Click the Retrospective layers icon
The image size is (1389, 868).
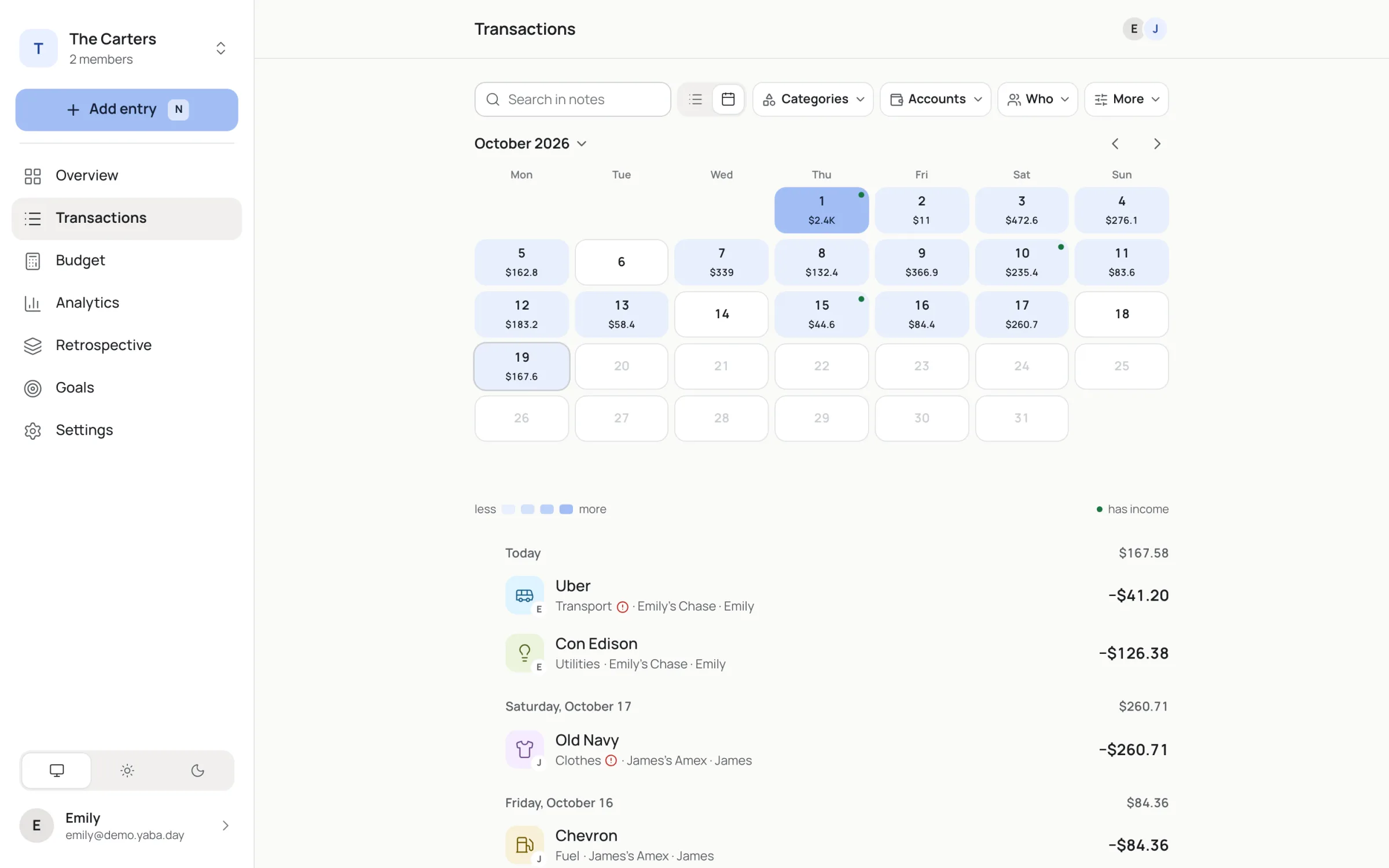pos(33,345)
